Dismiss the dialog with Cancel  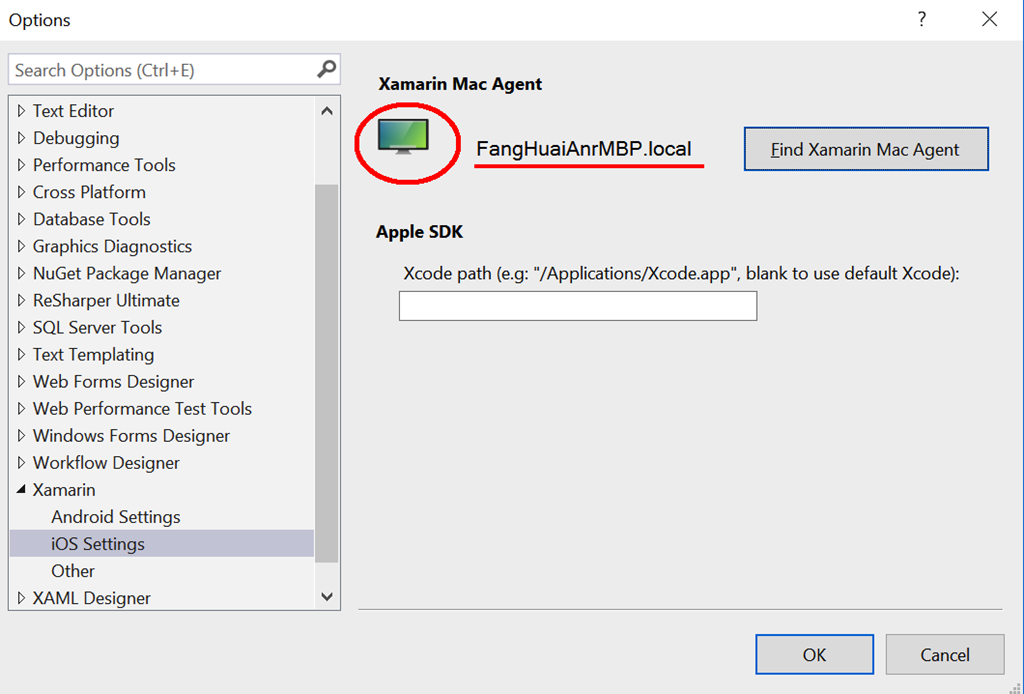(x=944, y=654)
